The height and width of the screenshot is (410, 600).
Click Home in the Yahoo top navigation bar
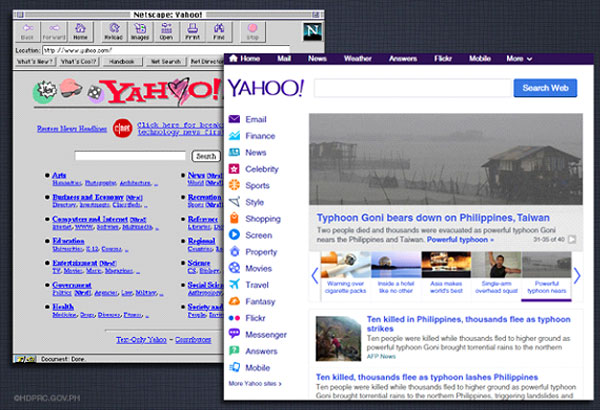[x=245, y=59]
